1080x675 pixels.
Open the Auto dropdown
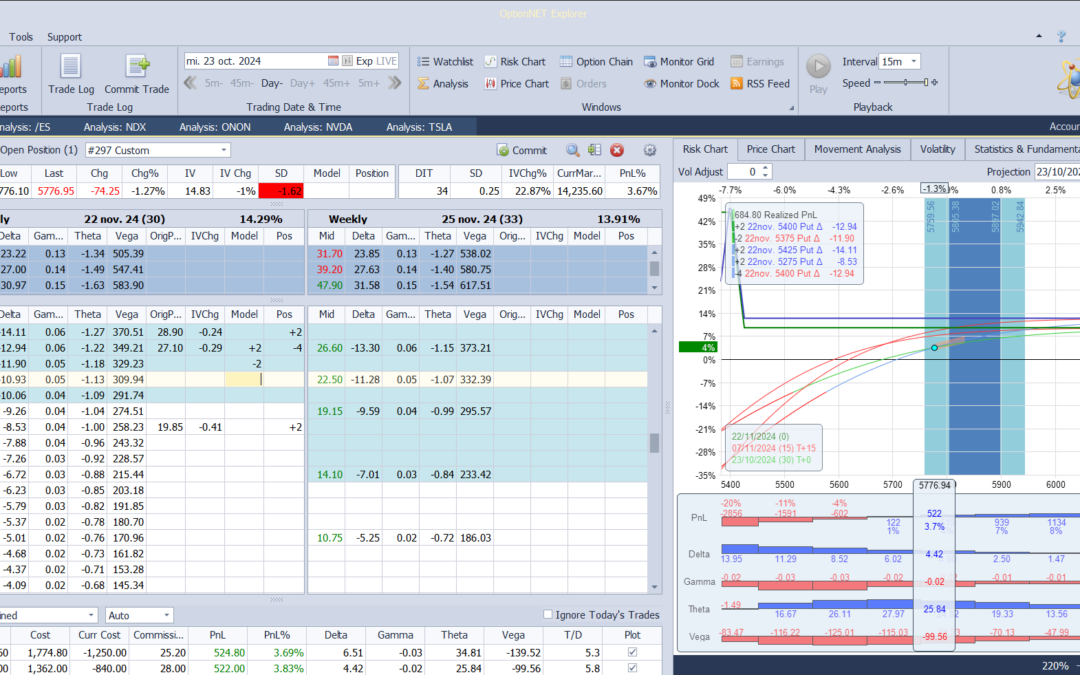point(166,615)
